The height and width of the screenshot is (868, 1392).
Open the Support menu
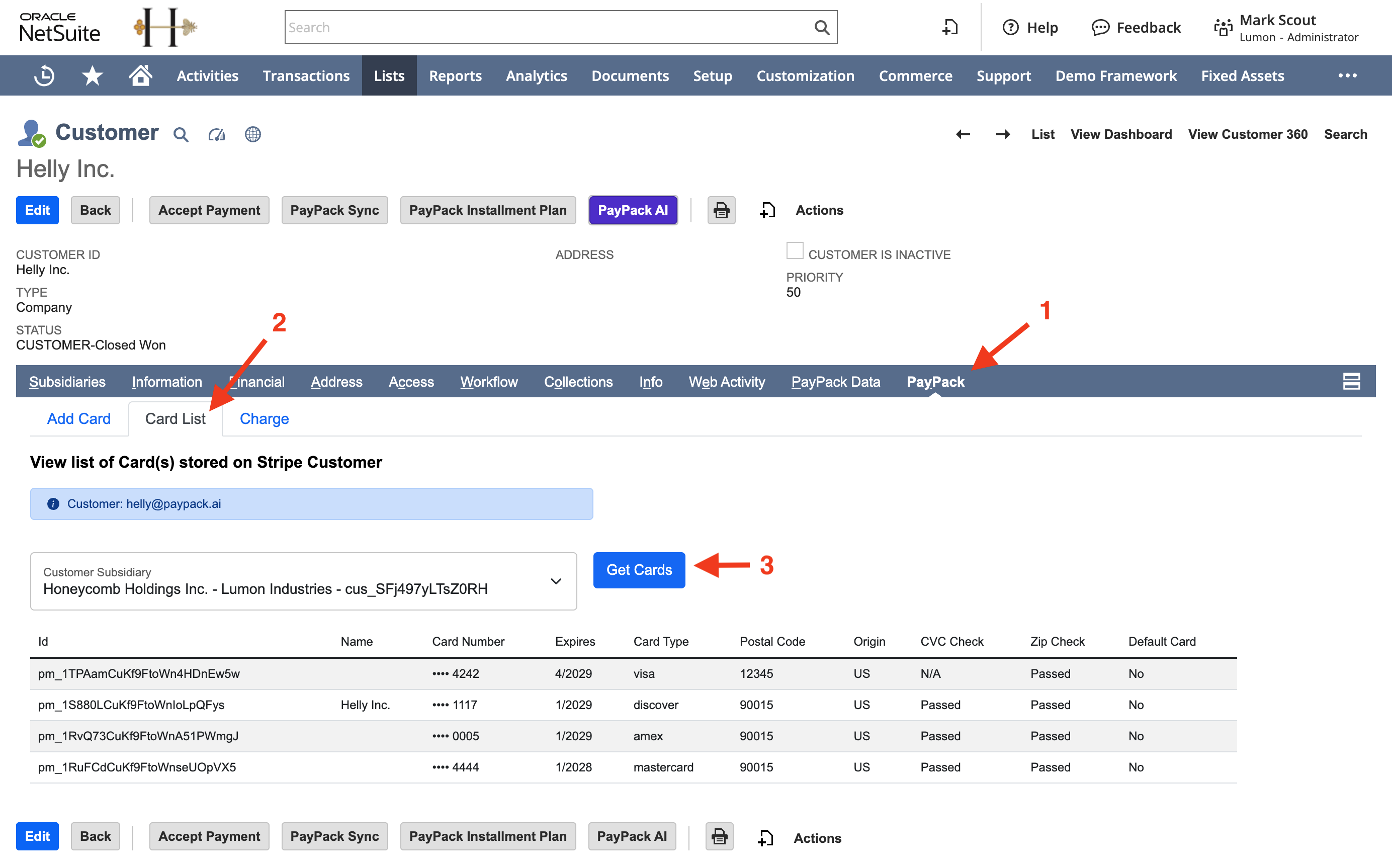click(1003, 76)
